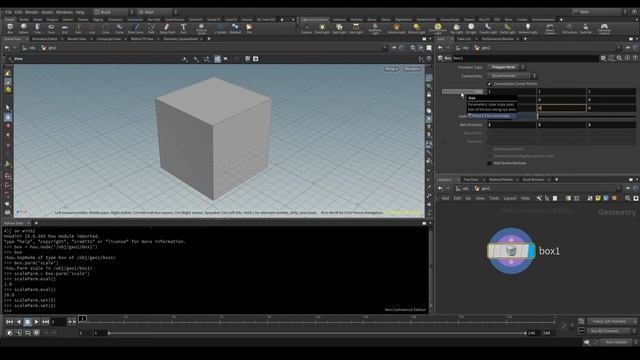This screenshot has width=640, height=360.
Task: Click the Size parameter label
Action: pos(463,91)
